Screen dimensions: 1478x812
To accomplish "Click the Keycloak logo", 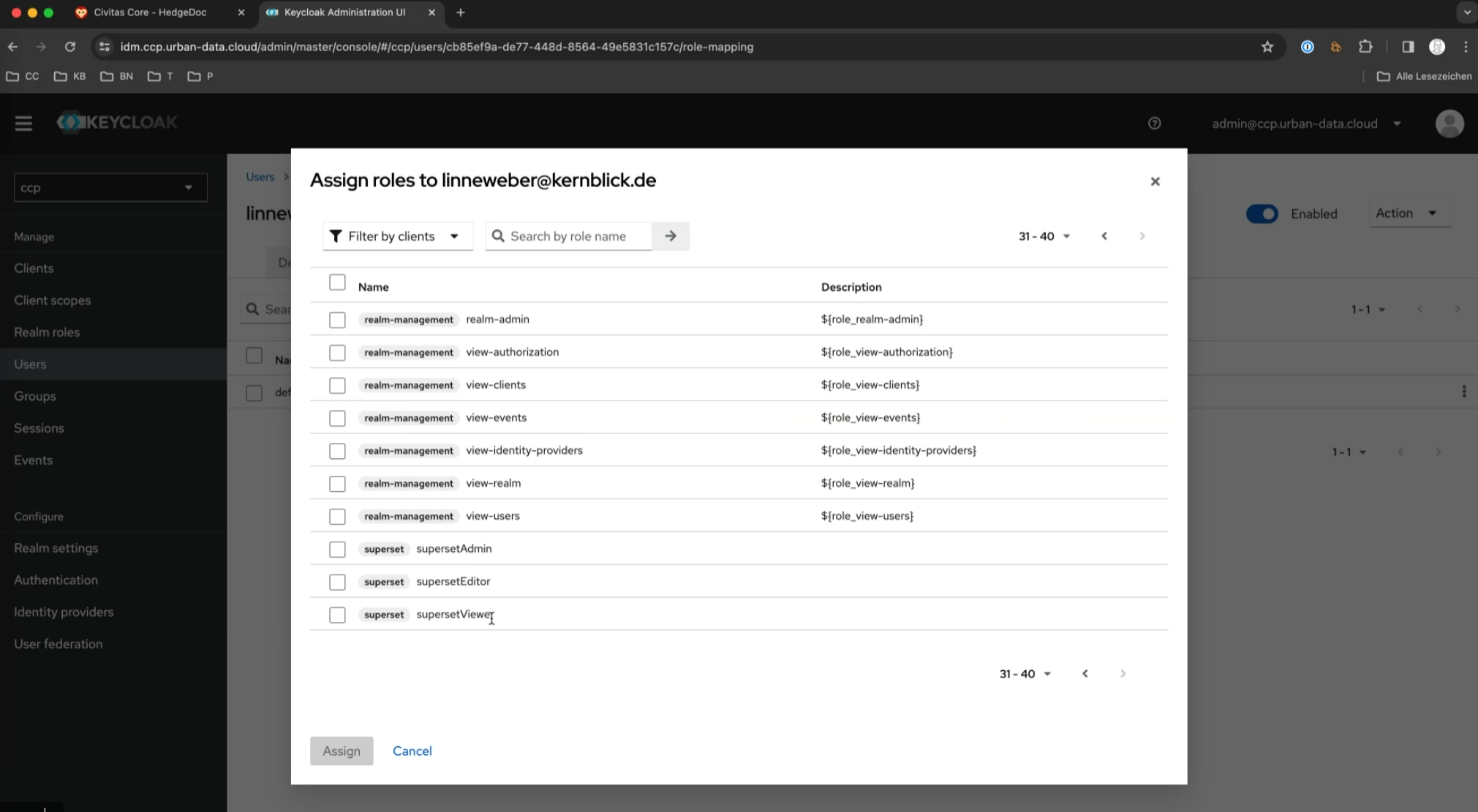I will pos(118,123).
